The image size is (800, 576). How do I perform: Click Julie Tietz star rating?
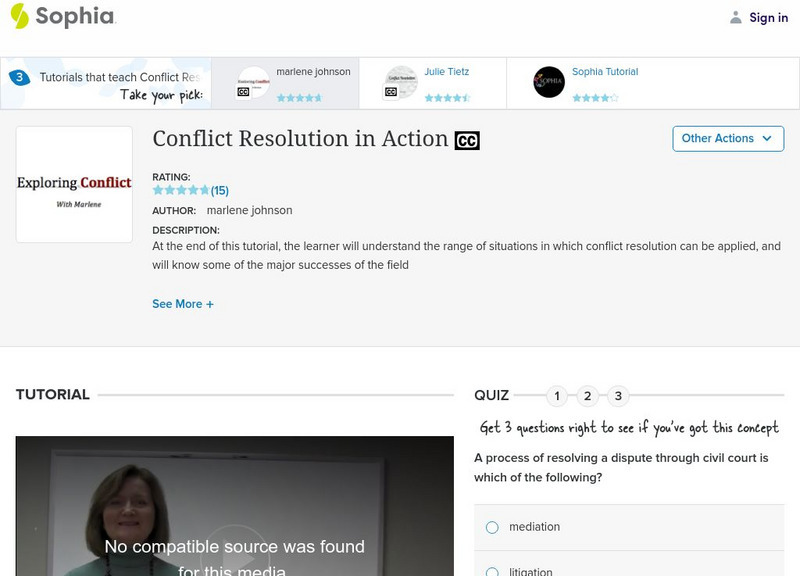click(x=447, y=97)
